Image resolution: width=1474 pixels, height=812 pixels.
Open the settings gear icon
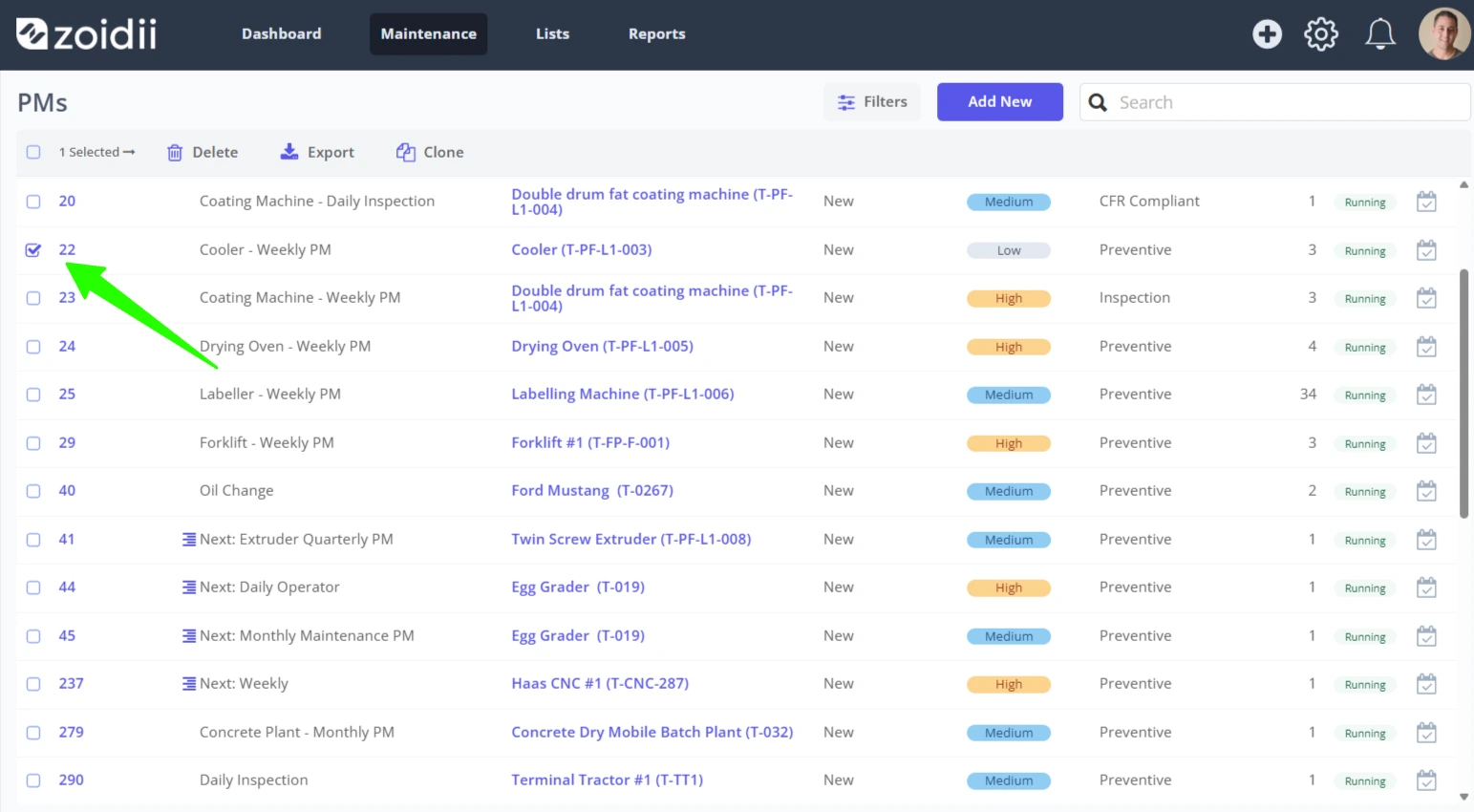pyautogui.click(x=1321, y=34)
